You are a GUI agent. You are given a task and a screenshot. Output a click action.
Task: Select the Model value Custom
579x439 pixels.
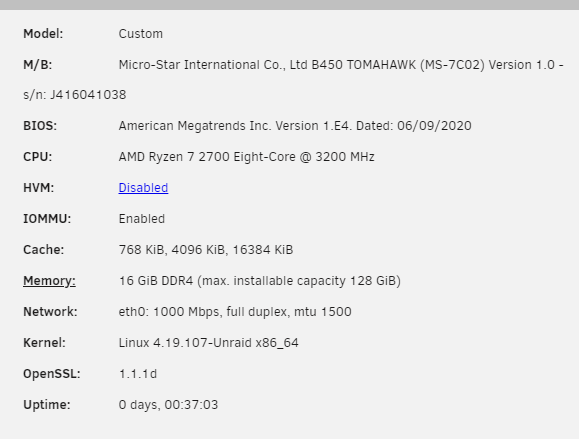click(141, 34)
